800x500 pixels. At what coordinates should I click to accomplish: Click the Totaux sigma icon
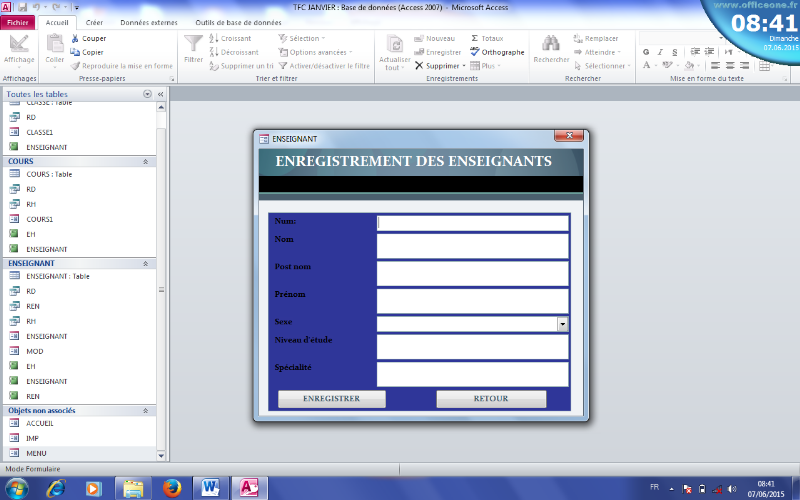click(475, 38)
